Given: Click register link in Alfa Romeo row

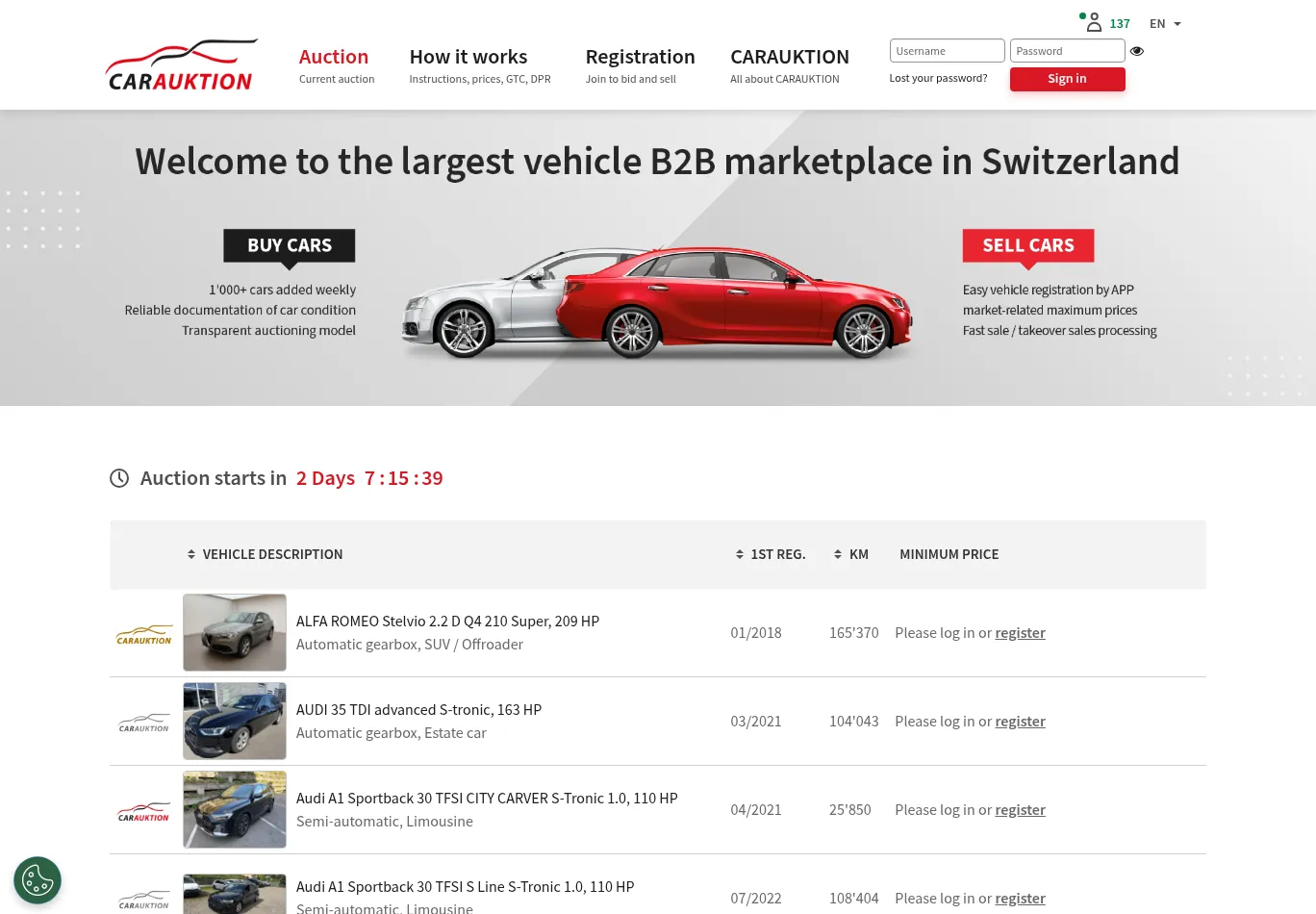Looking at the screenshot, I should pos(1020,633).
